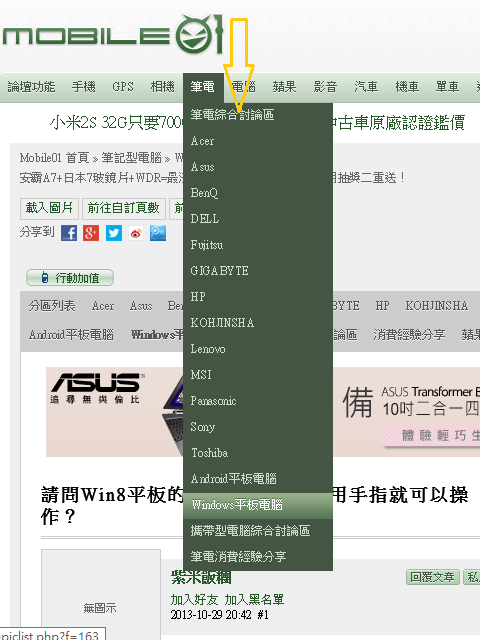Select Acer from 筆電 dropdown
Screen dimensions: 480x640
[x=258, y=141]
